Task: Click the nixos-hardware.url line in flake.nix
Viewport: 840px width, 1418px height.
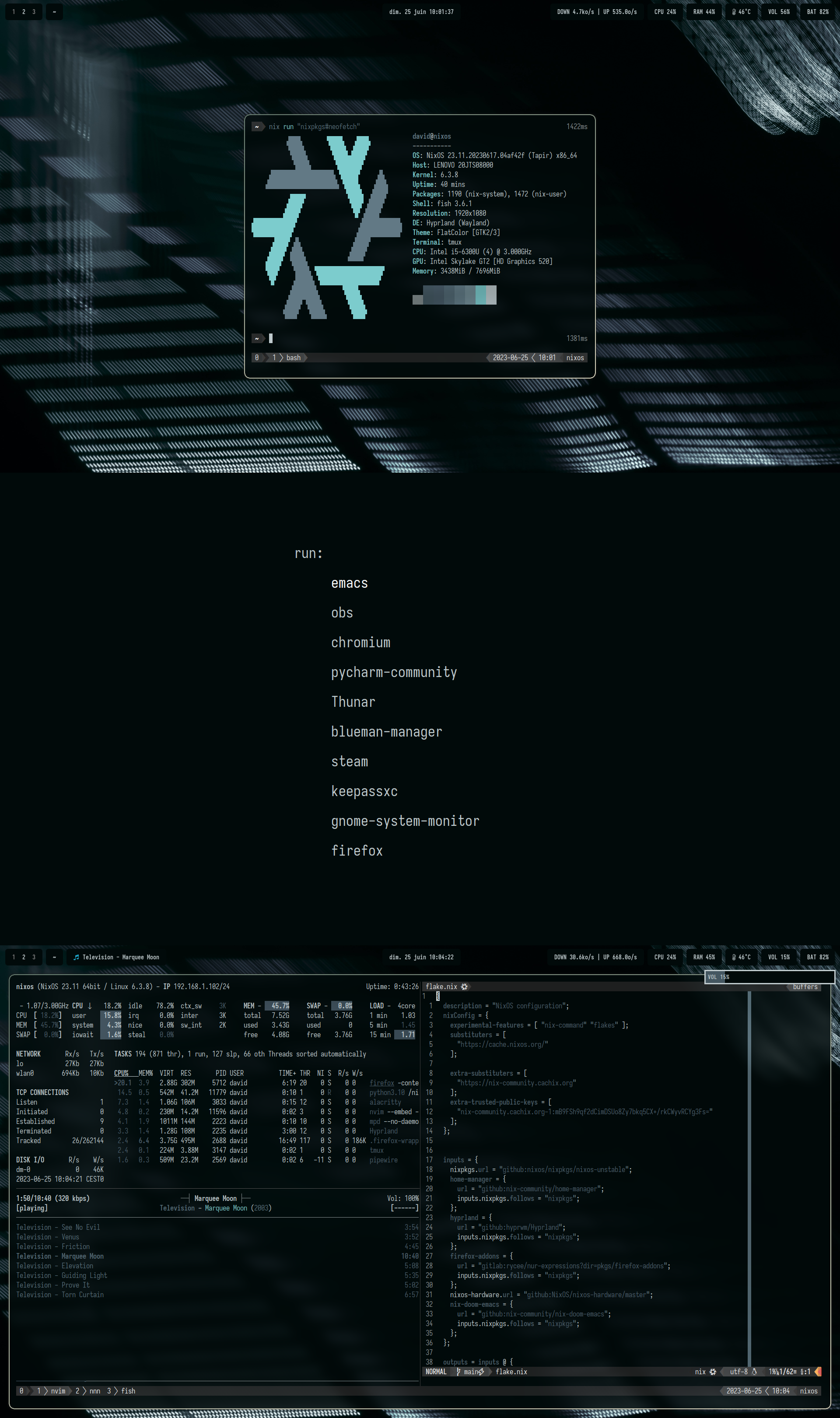Action: [x=551, y=1295]
